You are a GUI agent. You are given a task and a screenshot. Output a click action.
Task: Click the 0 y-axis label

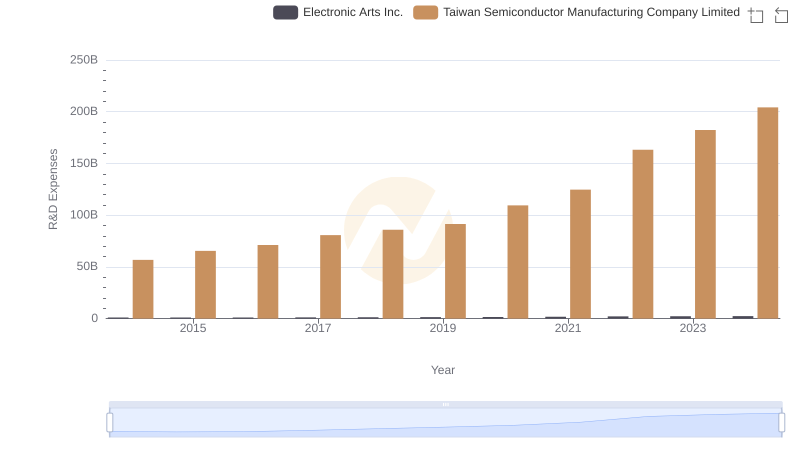pos(94,318)
